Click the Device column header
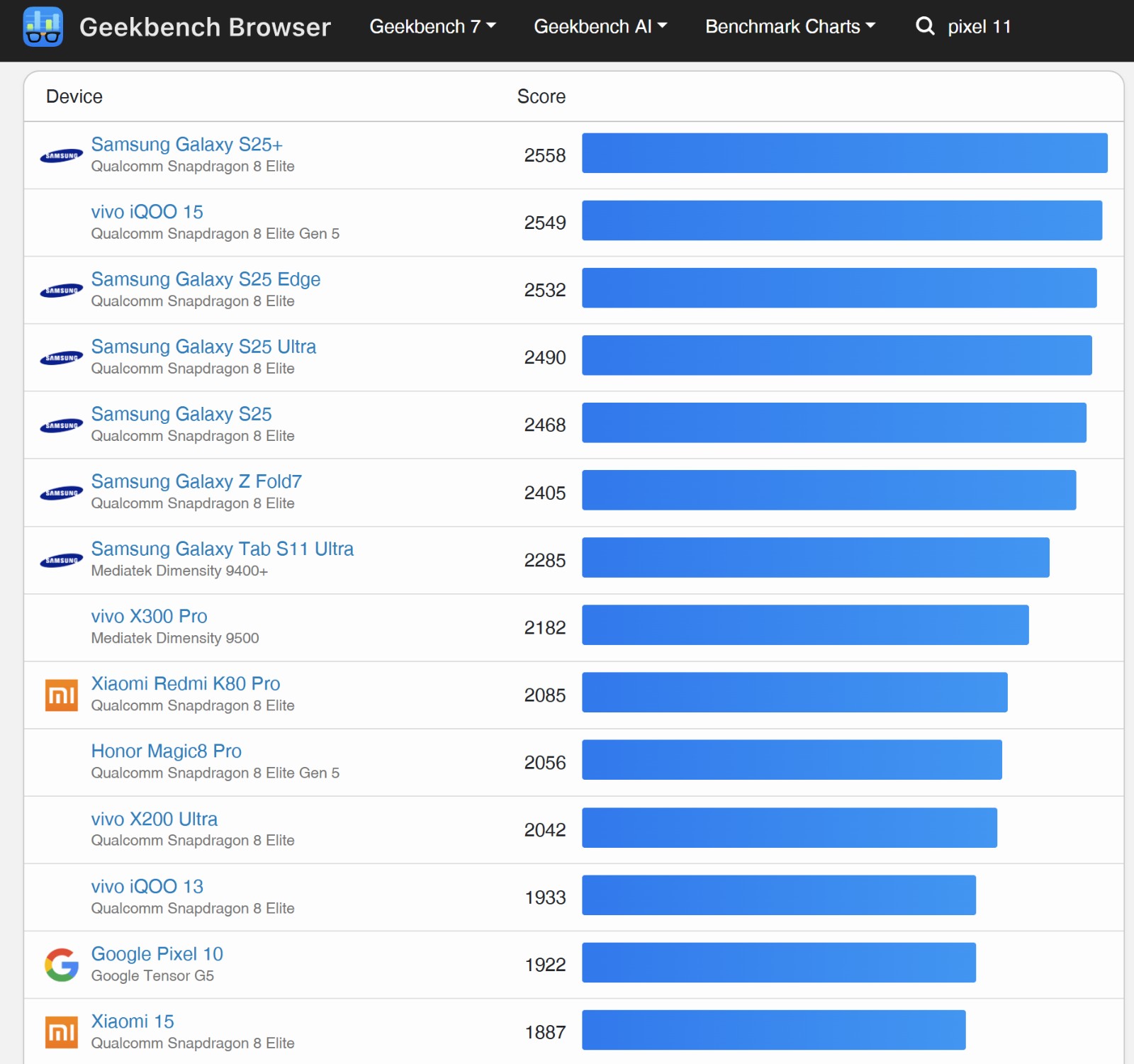Viewport: 1134px width, 1064px height. (x=74, y=96)
